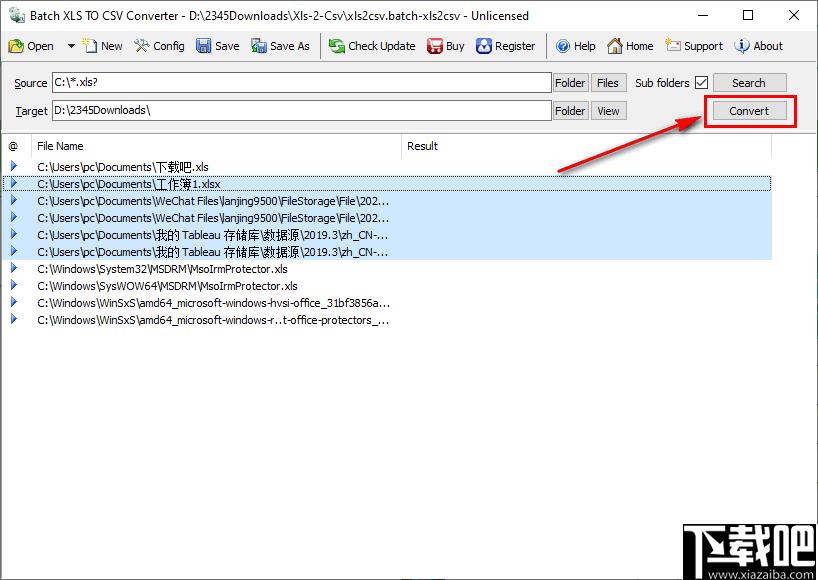
Task: Select SysWOW64 MsoIrmProtector.xls row
Action: click(x=387, y=286)
